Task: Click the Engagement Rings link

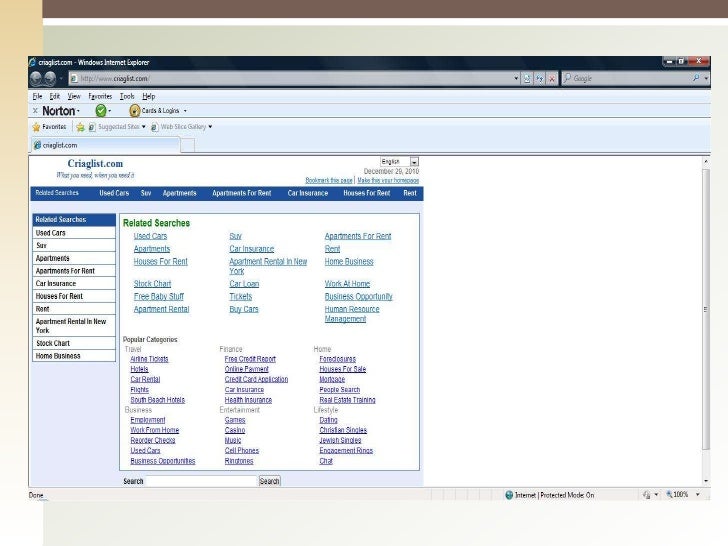Action: click(346, 450)
